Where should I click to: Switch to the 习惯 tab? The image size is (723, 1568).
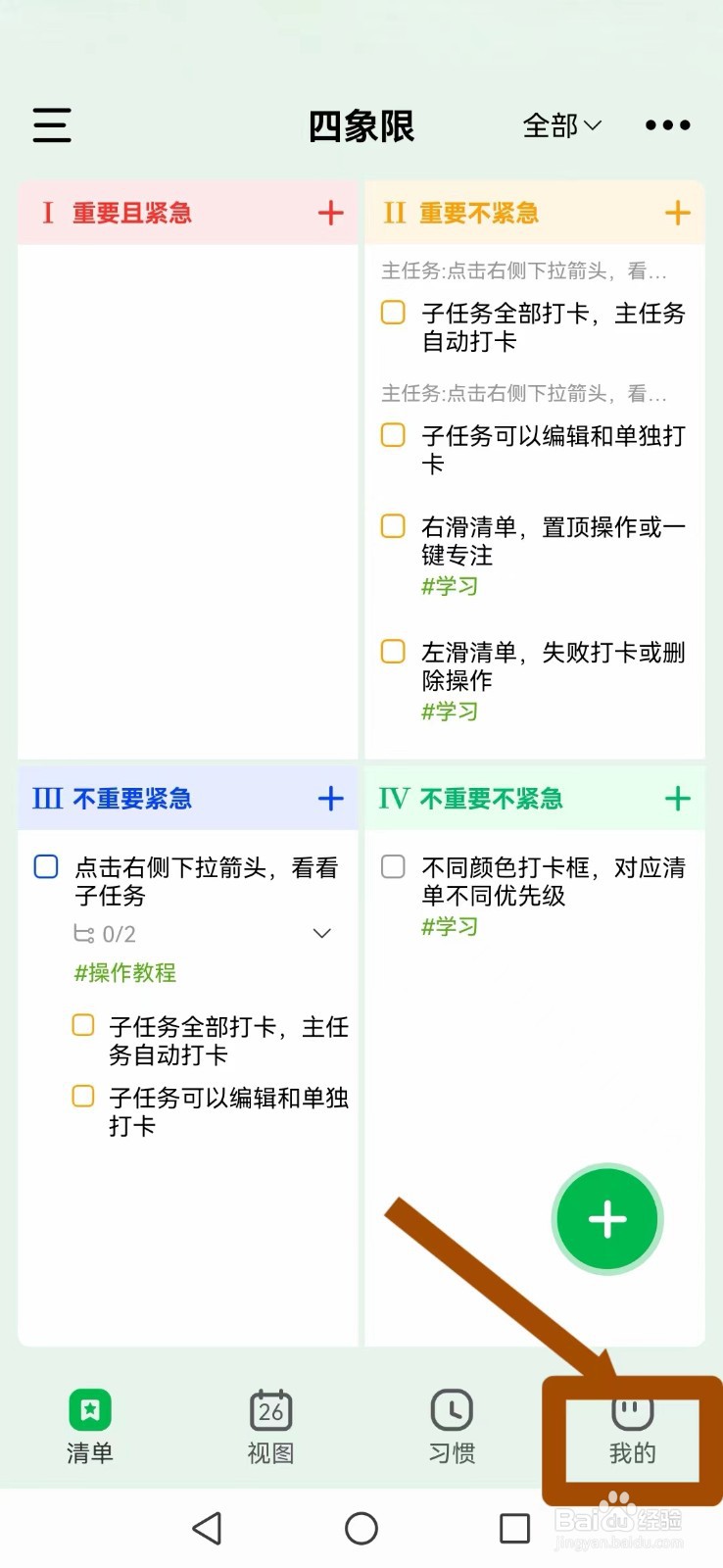pyautogui.click(x=452, y=1427)
